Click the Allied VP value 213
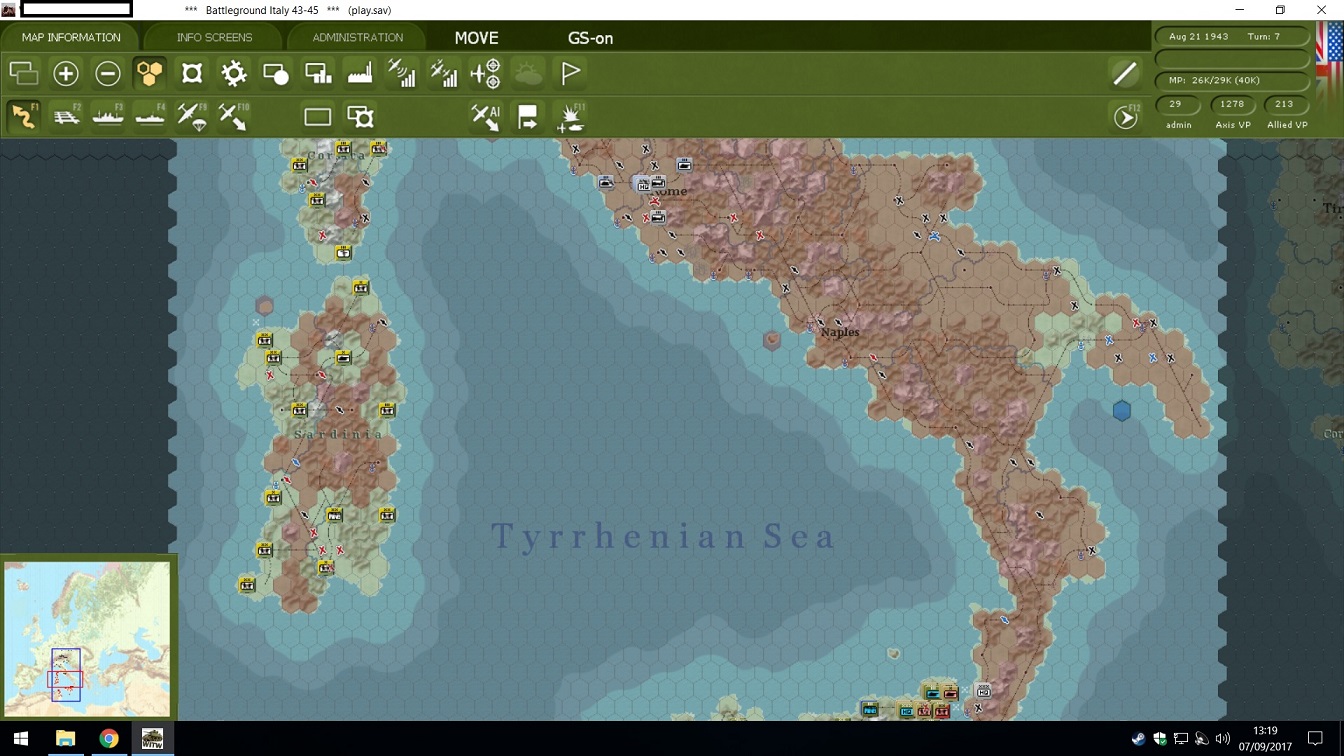This screenshot has width=1344, height=756. pos(1285,104)
